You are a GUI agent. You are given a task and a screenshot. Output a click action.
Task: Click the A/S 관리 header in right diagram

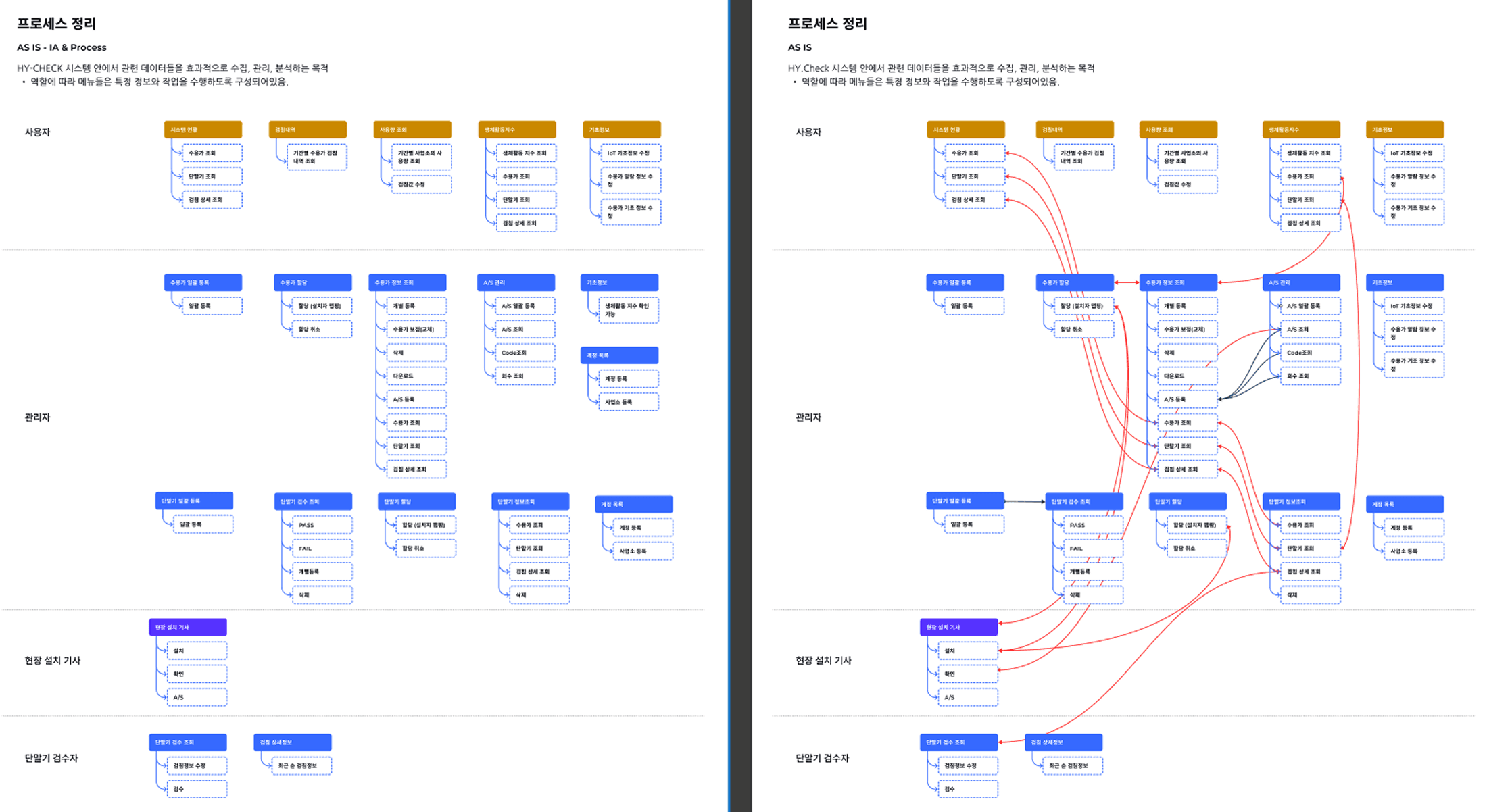coord(1301,282)
